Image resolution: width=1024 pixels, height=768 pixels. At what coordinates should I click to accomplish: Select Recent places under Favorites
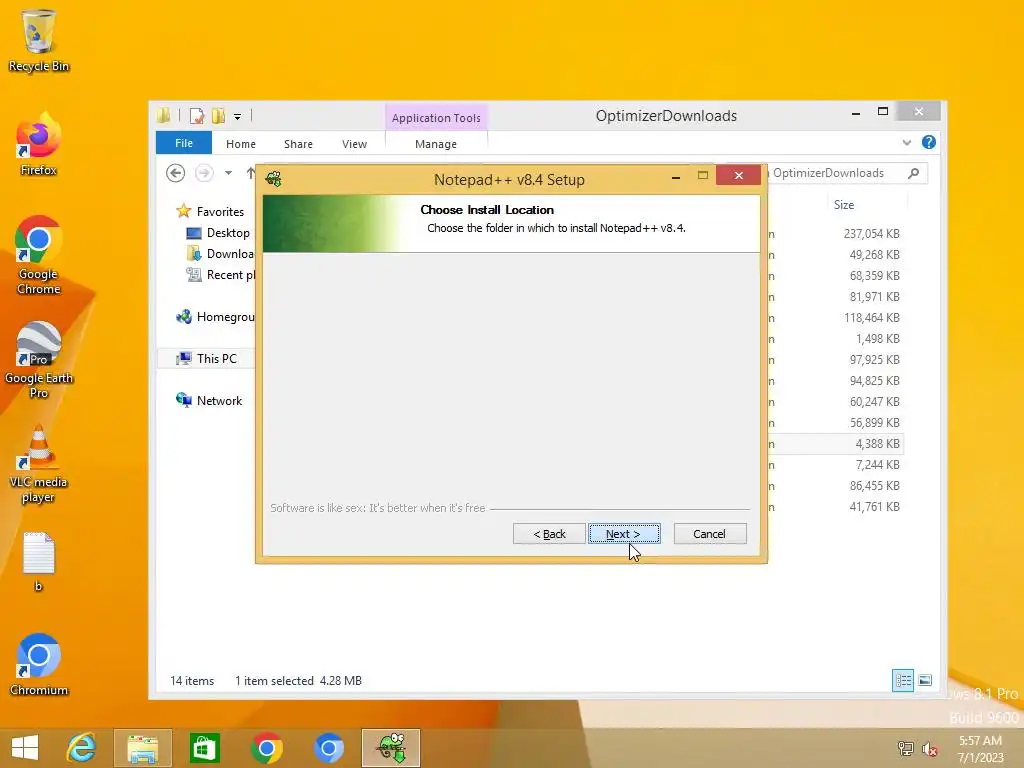(x=220, y=274)
